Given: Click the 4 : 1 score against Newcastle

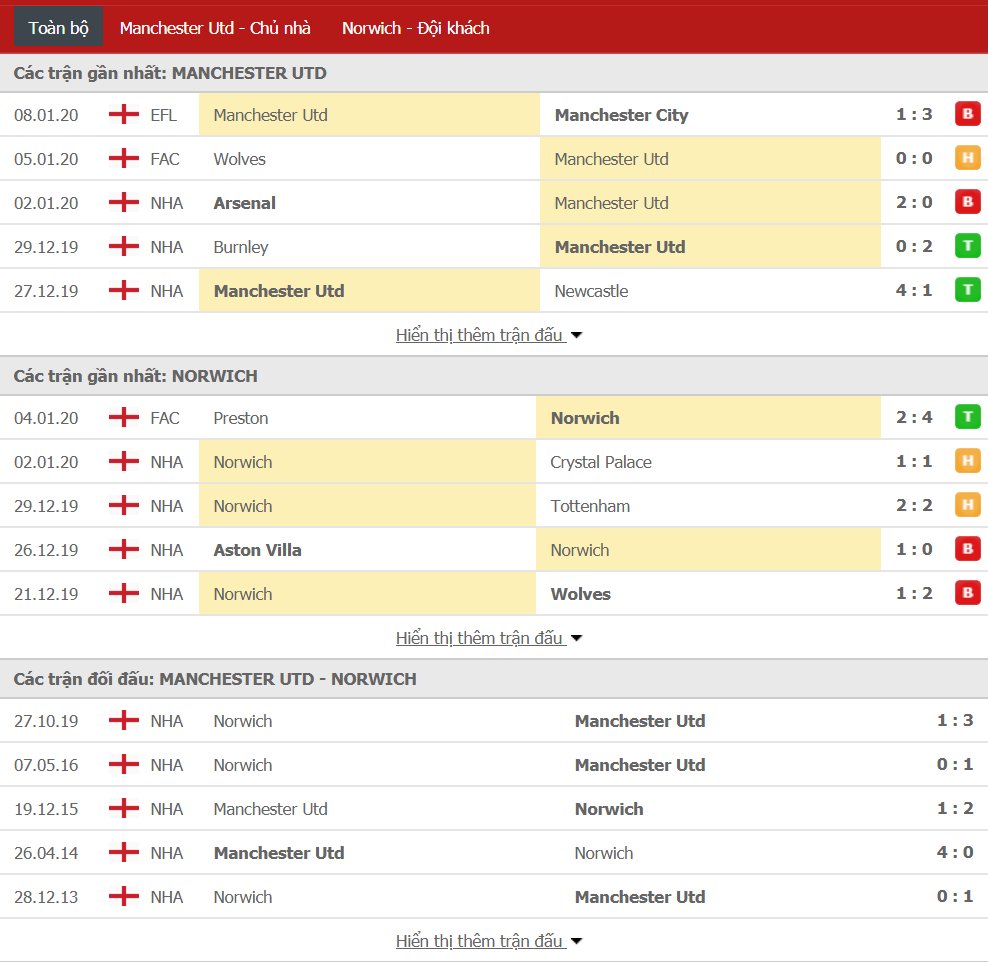Looking at the screenshot, I should (x=914, y=290).
